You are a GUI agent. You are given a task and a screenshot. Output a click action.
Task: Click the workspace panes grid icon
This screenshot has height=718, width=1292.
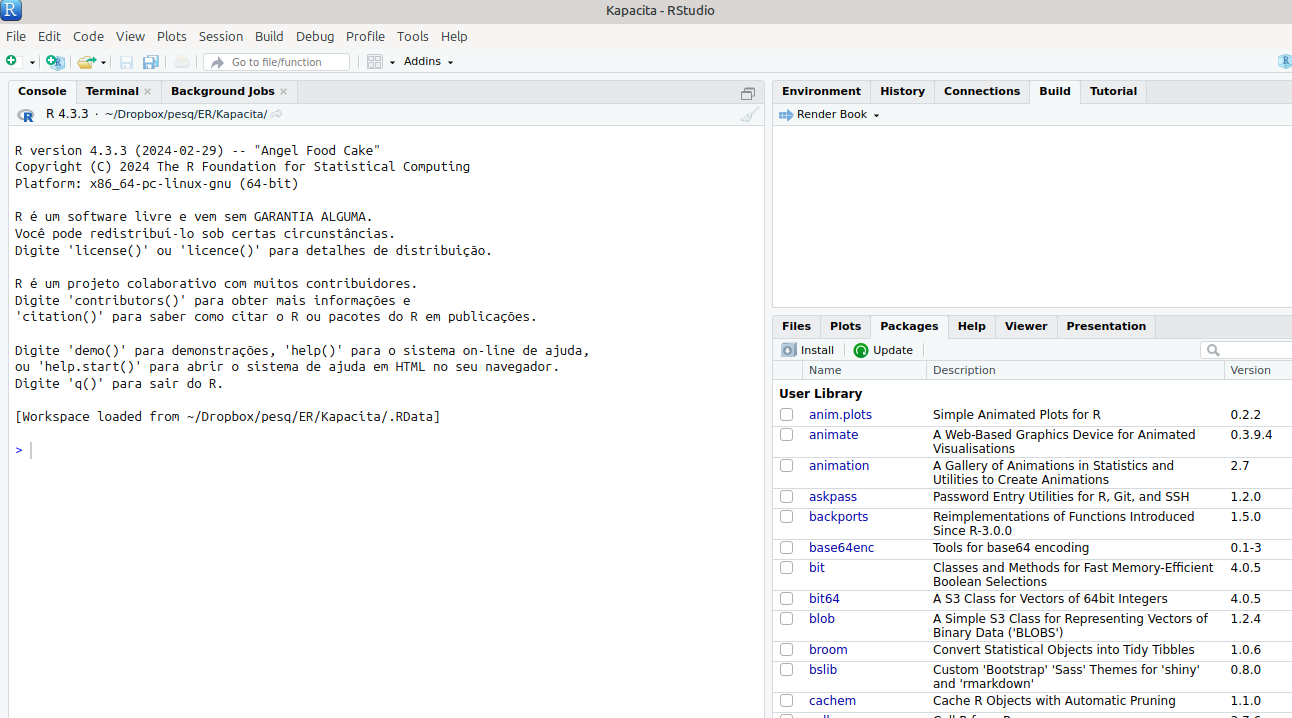375,62
